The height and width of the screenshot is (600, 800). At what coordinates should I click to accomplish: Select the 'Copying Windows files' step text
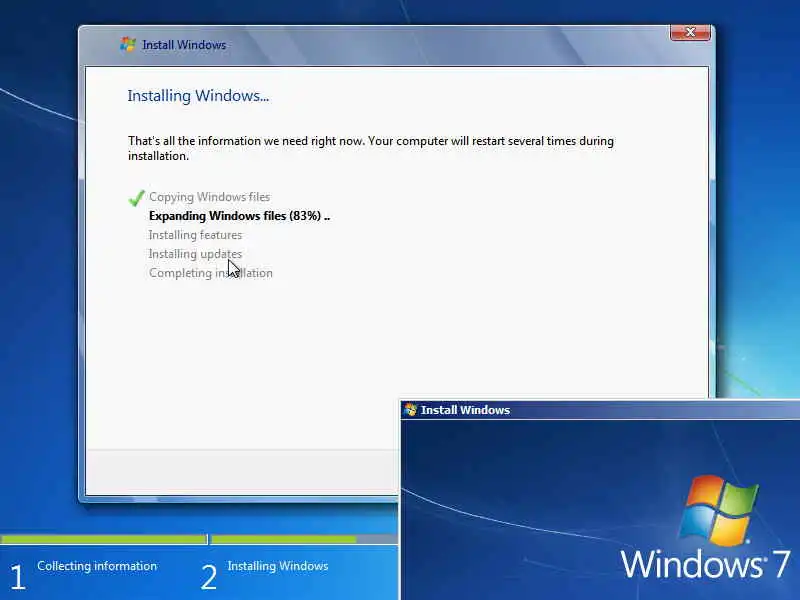click(x=209, y=197)
